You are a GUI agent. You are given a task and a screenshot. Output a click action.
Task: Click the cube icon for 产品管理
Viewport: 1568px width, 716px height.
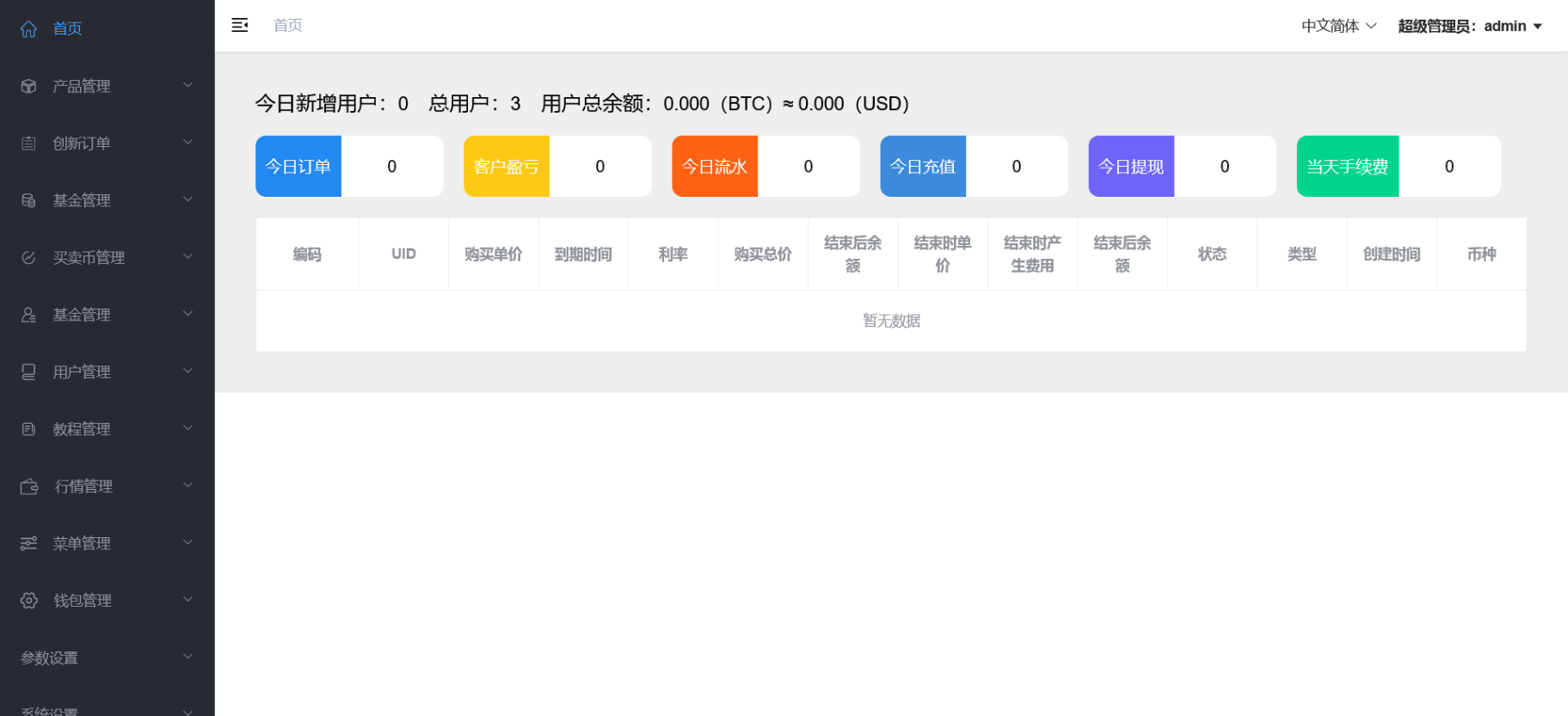[x=28, y=86]
